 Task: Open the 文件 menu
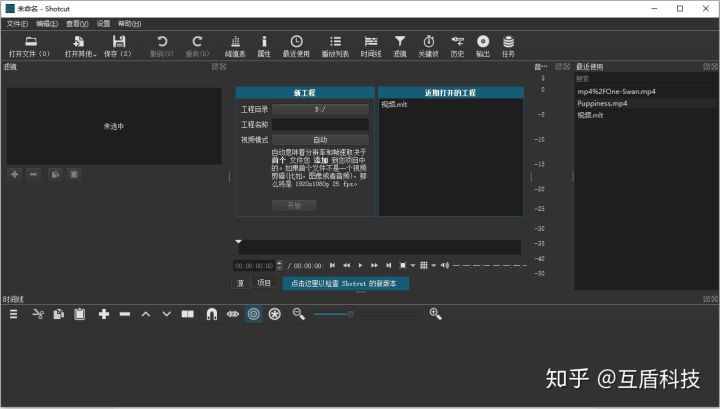17,23
